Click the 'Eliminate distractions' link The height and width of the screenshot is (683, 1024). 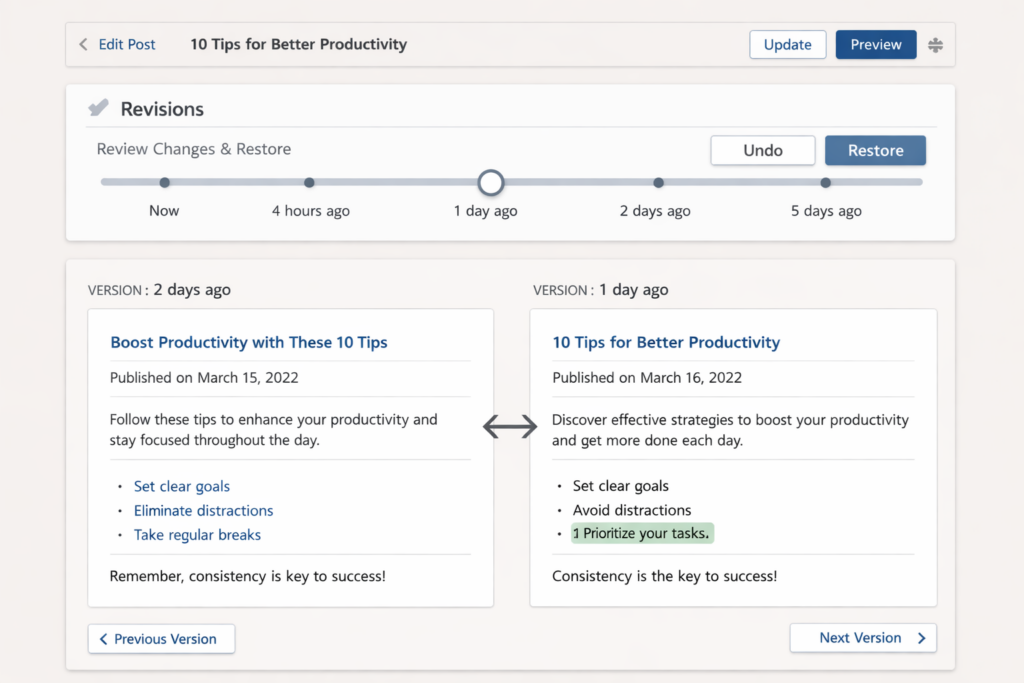click(203, 510)
